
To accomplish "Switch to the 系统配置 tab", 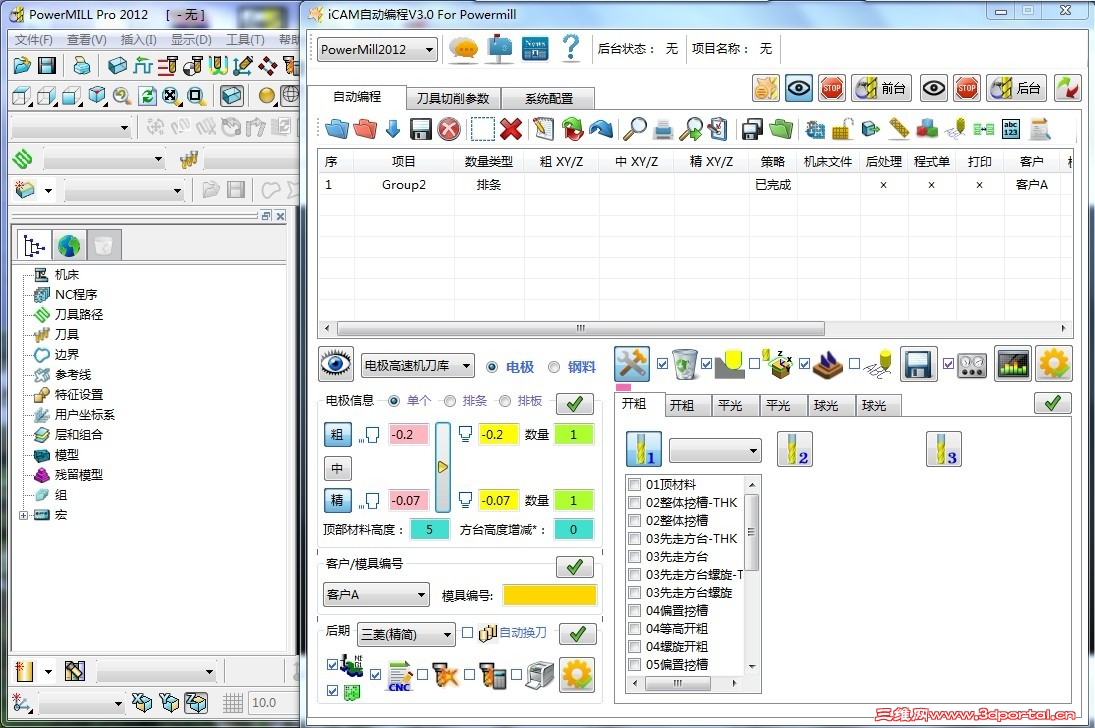I will [549, 99].
